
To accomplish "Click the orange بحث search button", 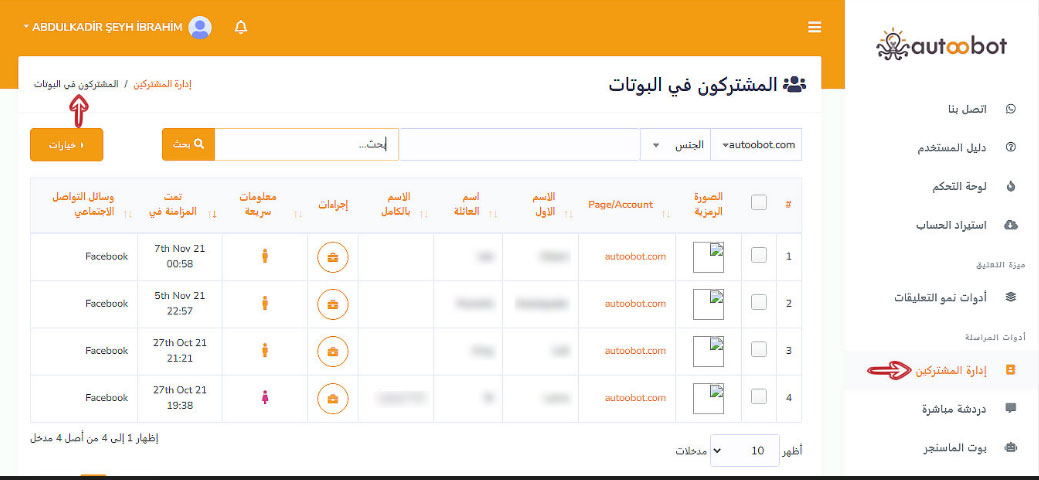I will [188, 145].
